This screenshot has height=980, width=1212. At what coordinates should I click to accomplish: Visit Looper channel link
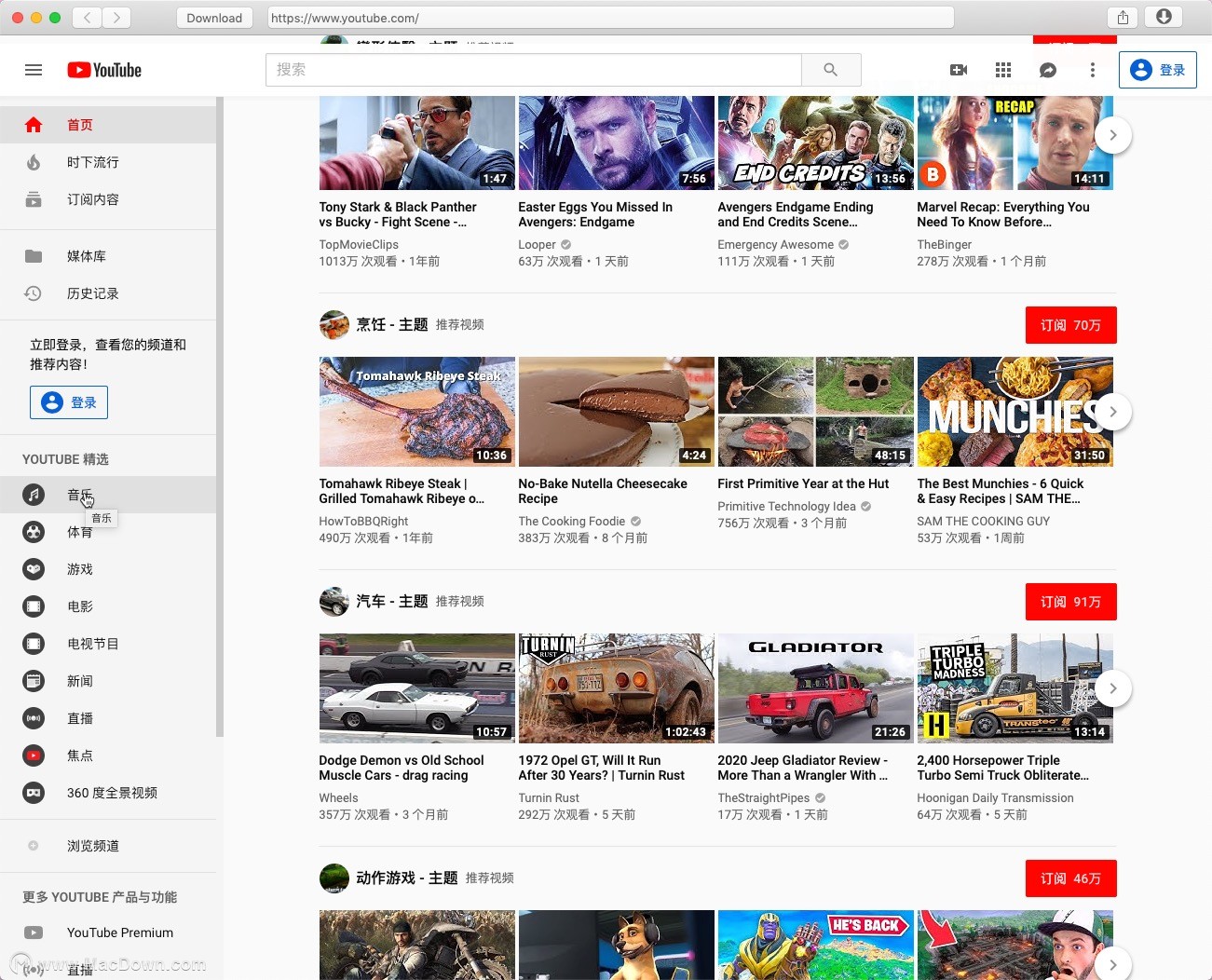(x=537, y=245)
